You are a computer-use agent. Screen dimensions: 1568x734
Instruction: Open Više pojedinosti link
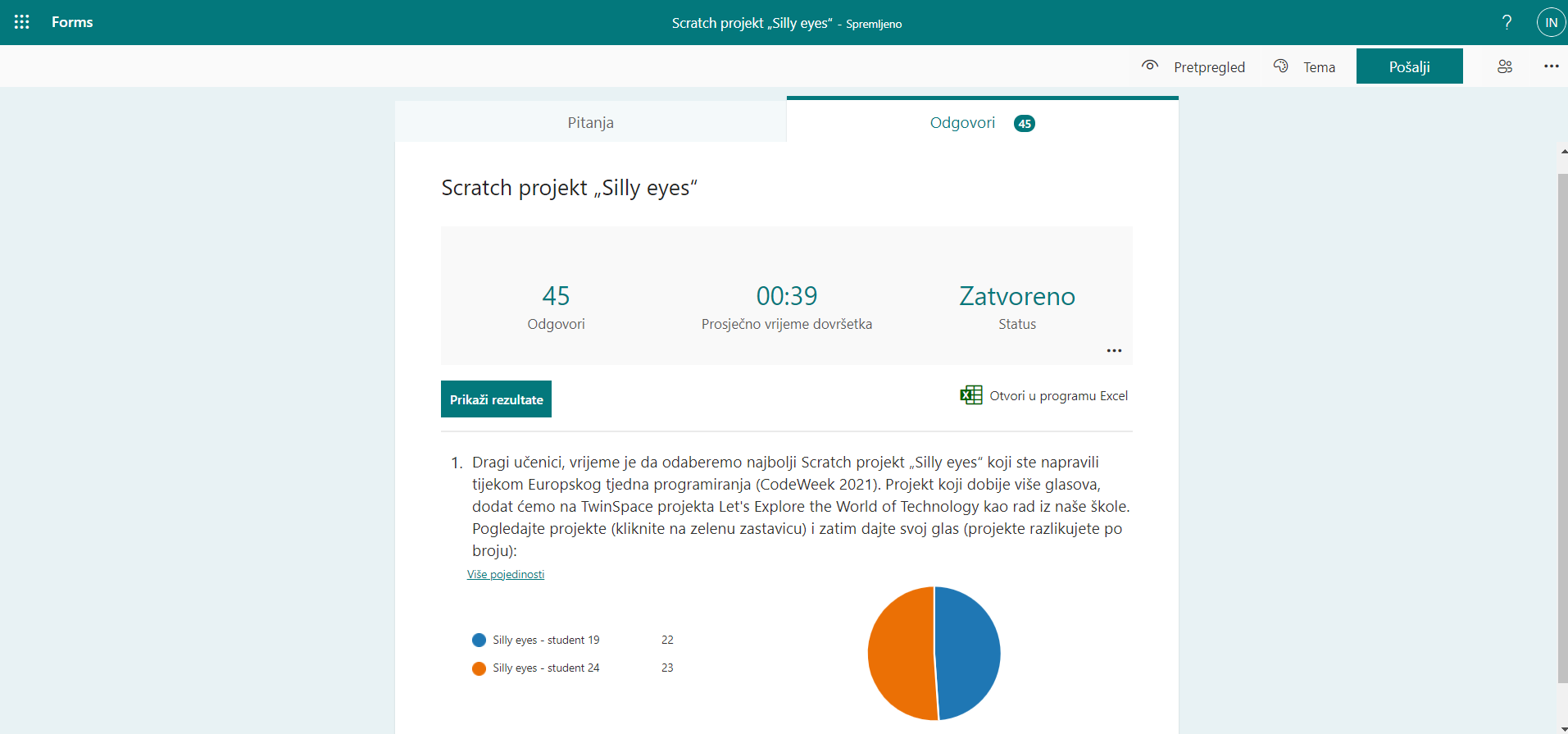pyautogui.click(x=506, y=574)
